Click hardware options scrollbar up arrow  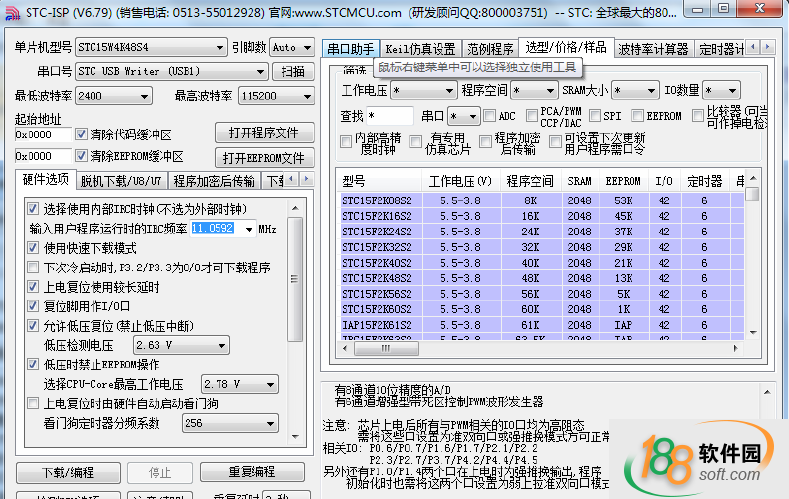pyautogui.click(x=296, y=208)
